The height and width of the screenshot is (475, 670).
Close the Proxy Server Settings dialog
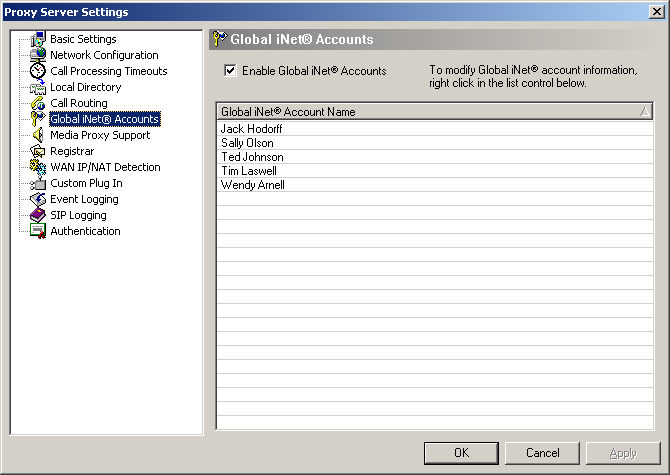point(656,12)
